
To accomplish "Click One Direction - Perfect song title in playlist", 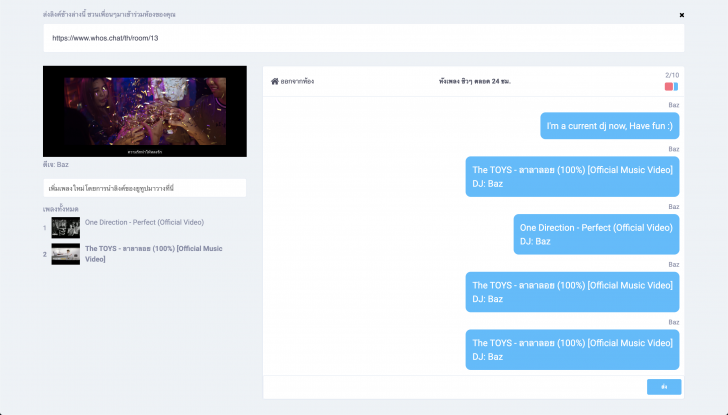I will [144, 222].
